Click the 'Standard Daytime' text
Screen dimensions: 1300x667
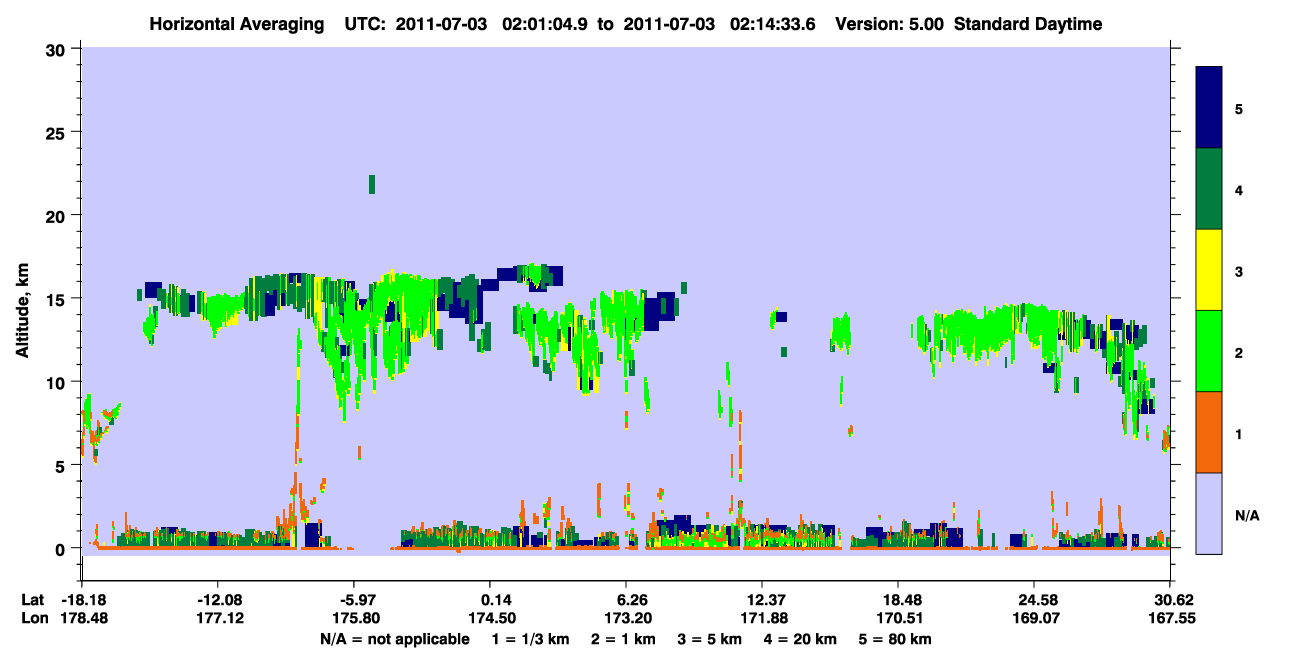(x=1028, y=25)
